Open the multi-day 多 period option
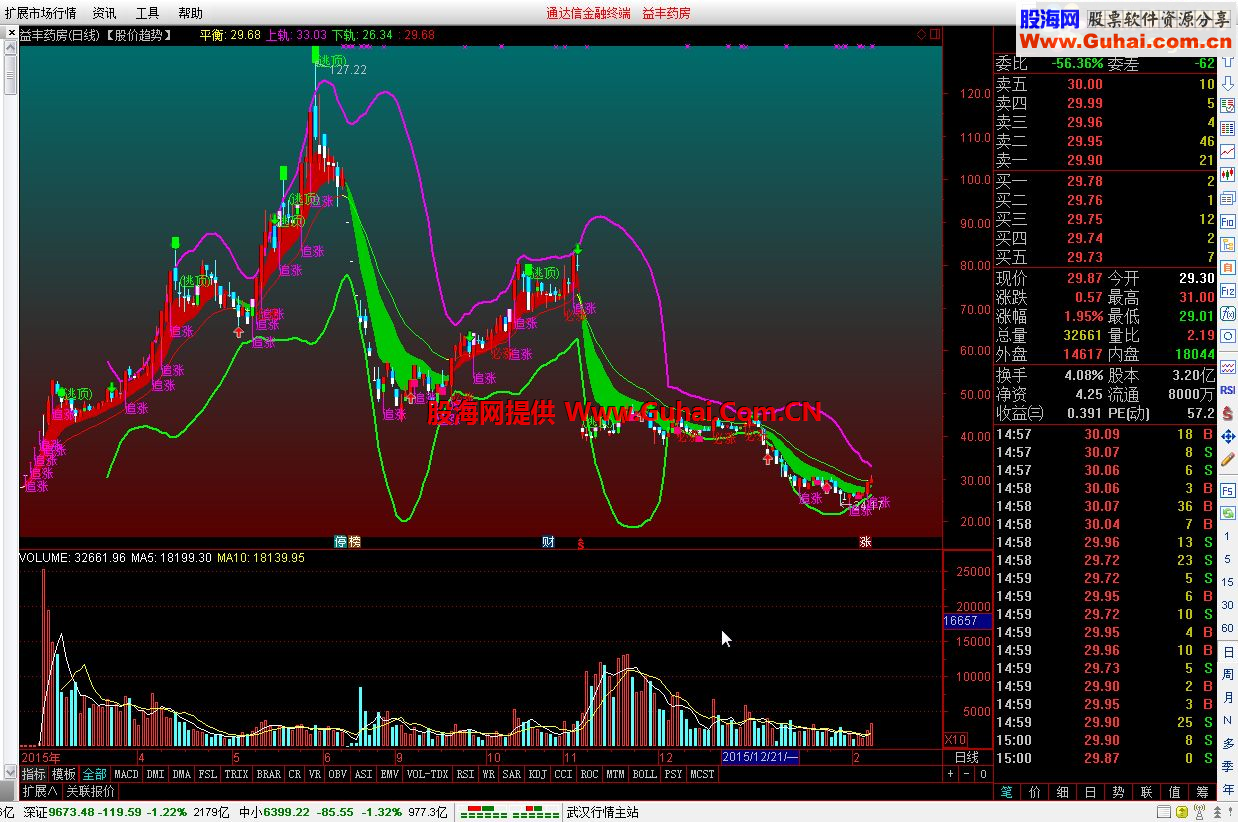 pos(1227,743)
